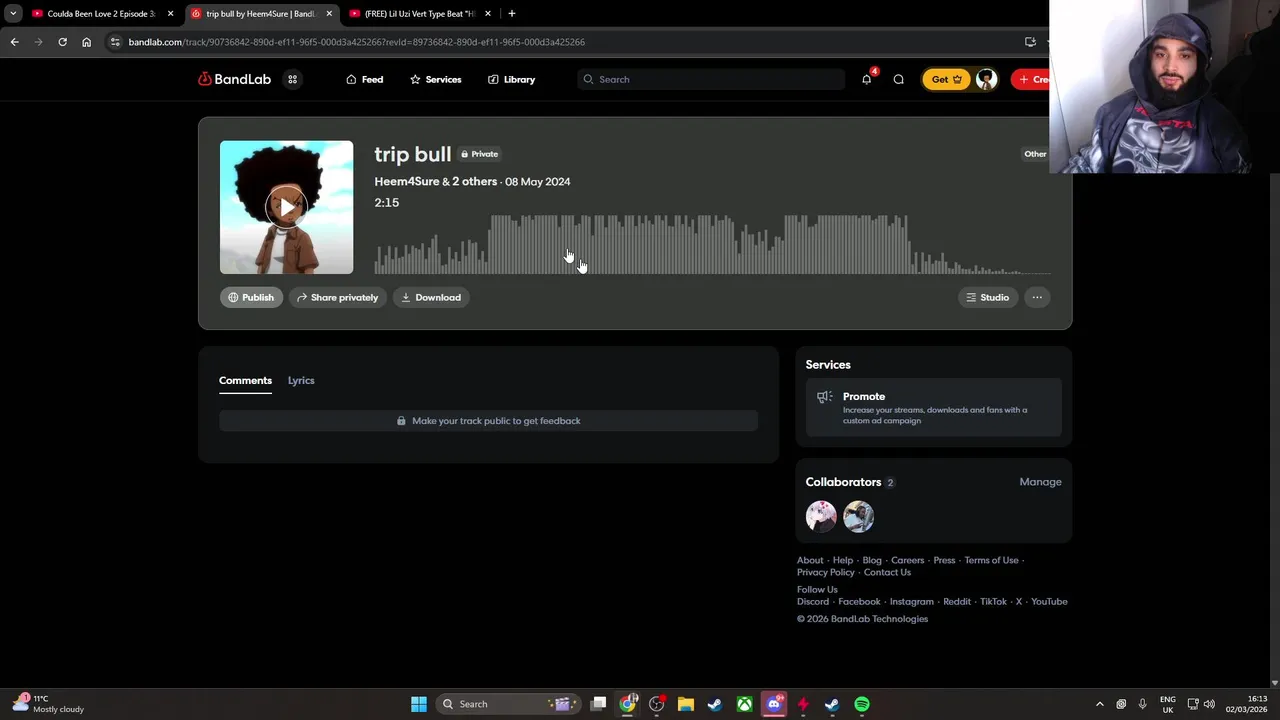
Task: Click the BandLab logo
Action: pyautogui.click(x=234, y=79)
